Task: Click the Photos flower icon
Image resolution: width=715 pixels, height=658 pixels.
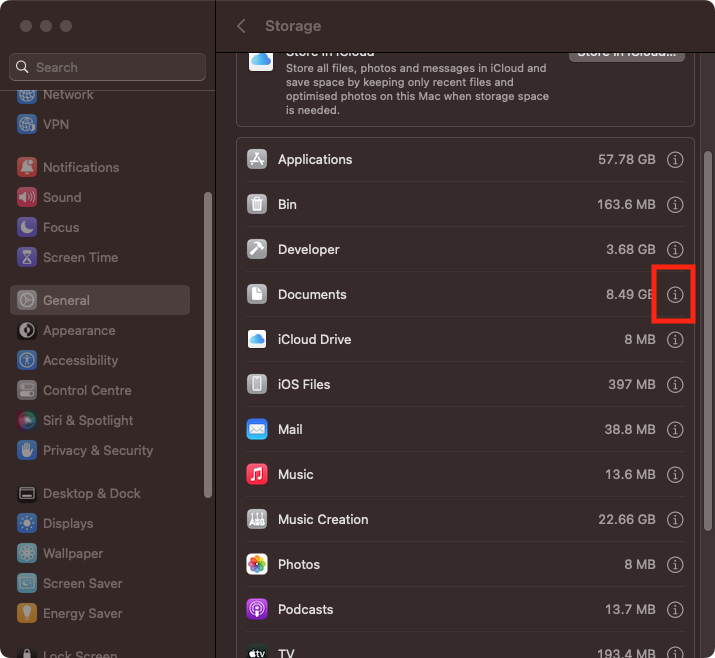Action: point(257,565)
